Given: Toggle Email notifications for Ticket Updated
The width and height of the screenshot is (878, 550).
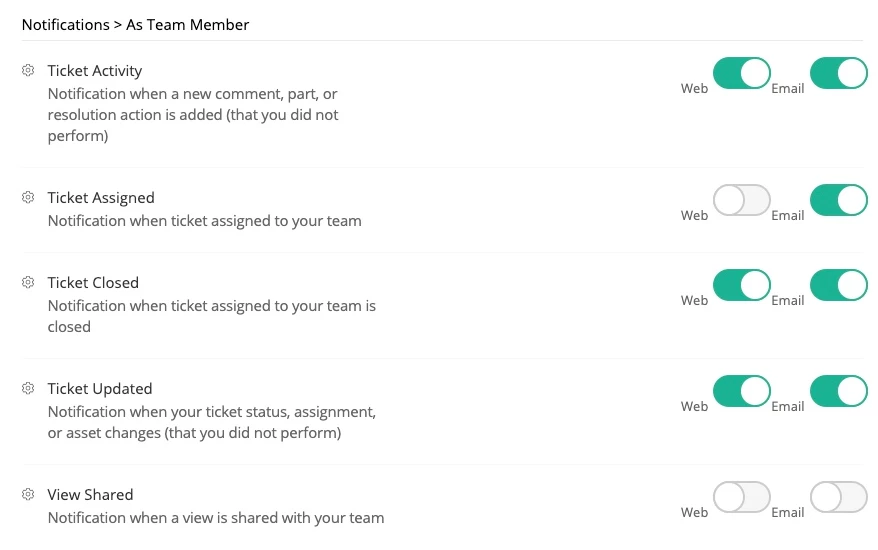Looking at the screenshot, I should click(x=838, y=391).
